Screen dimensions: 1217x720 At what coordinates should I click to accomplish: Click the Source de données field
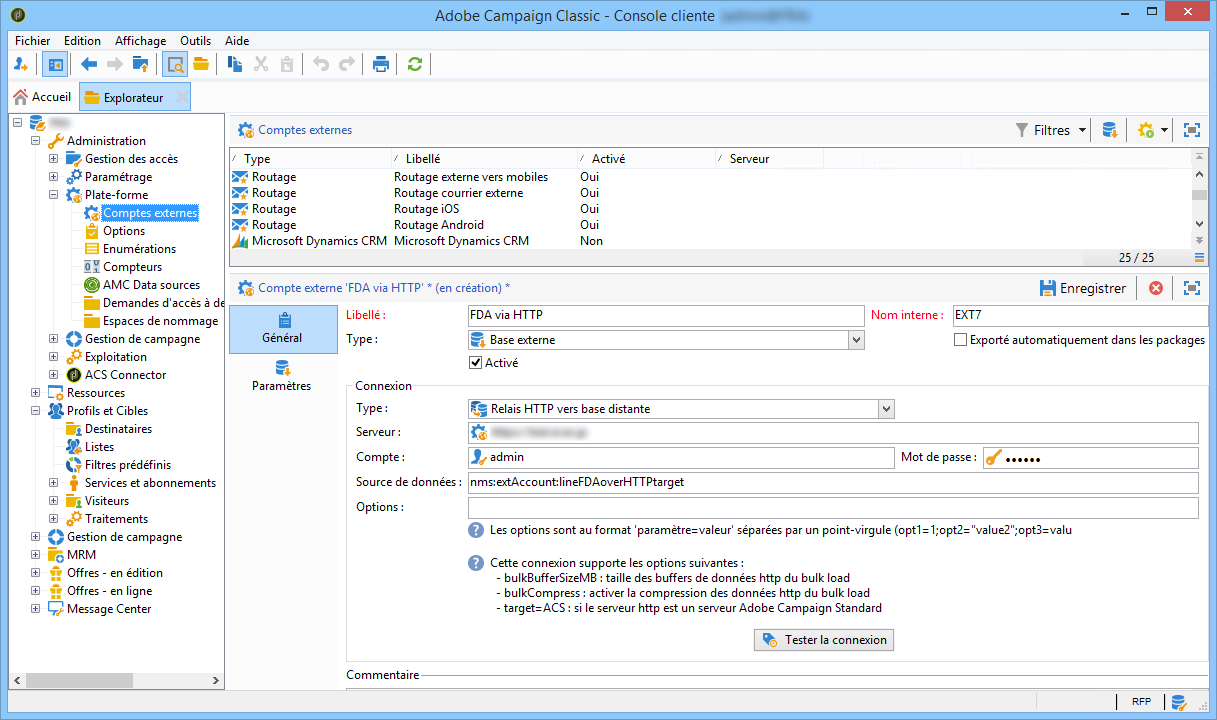(x=832, y=483)
